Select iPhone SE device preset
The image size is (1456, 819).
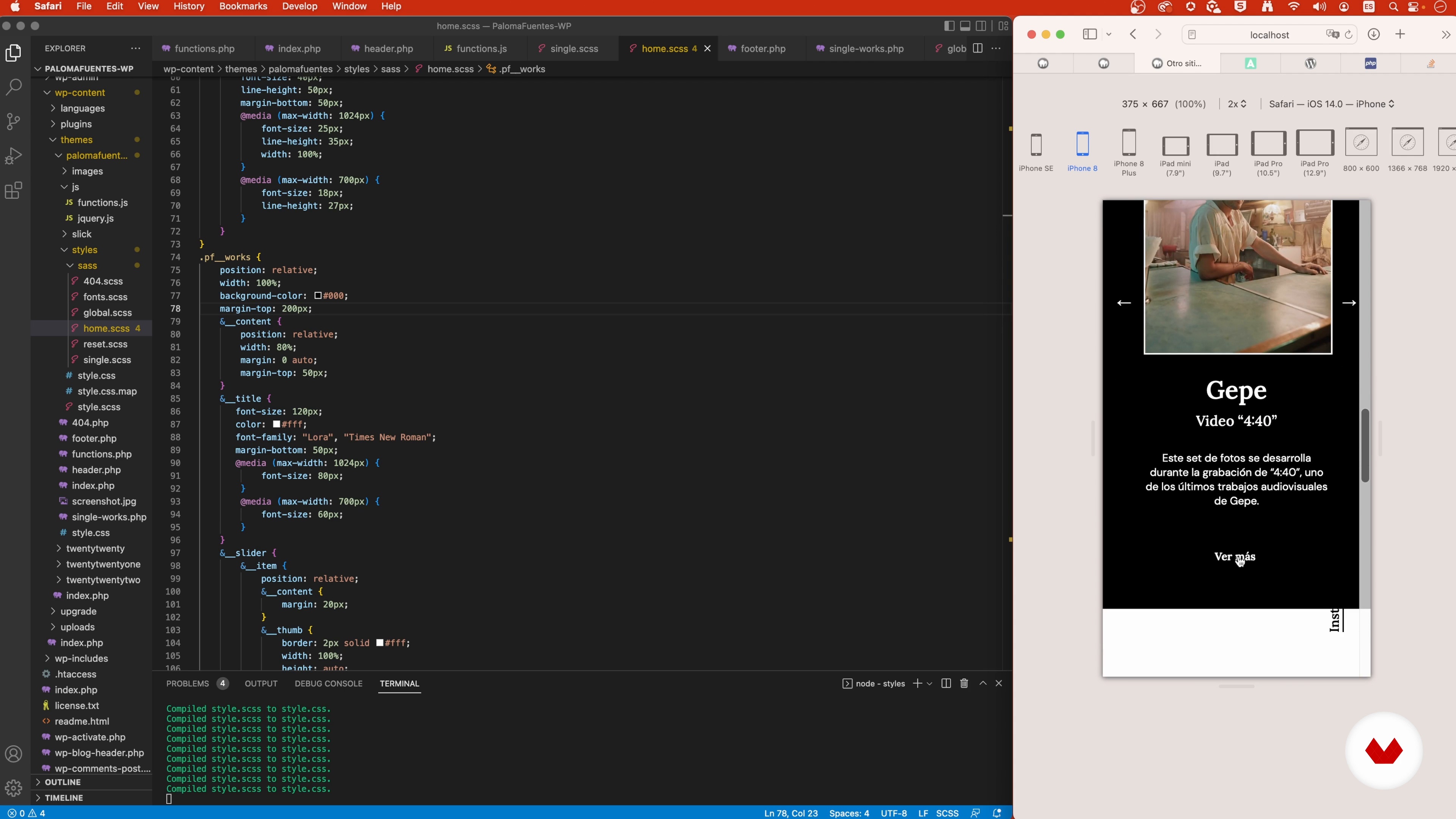[x=1036, y=152]
